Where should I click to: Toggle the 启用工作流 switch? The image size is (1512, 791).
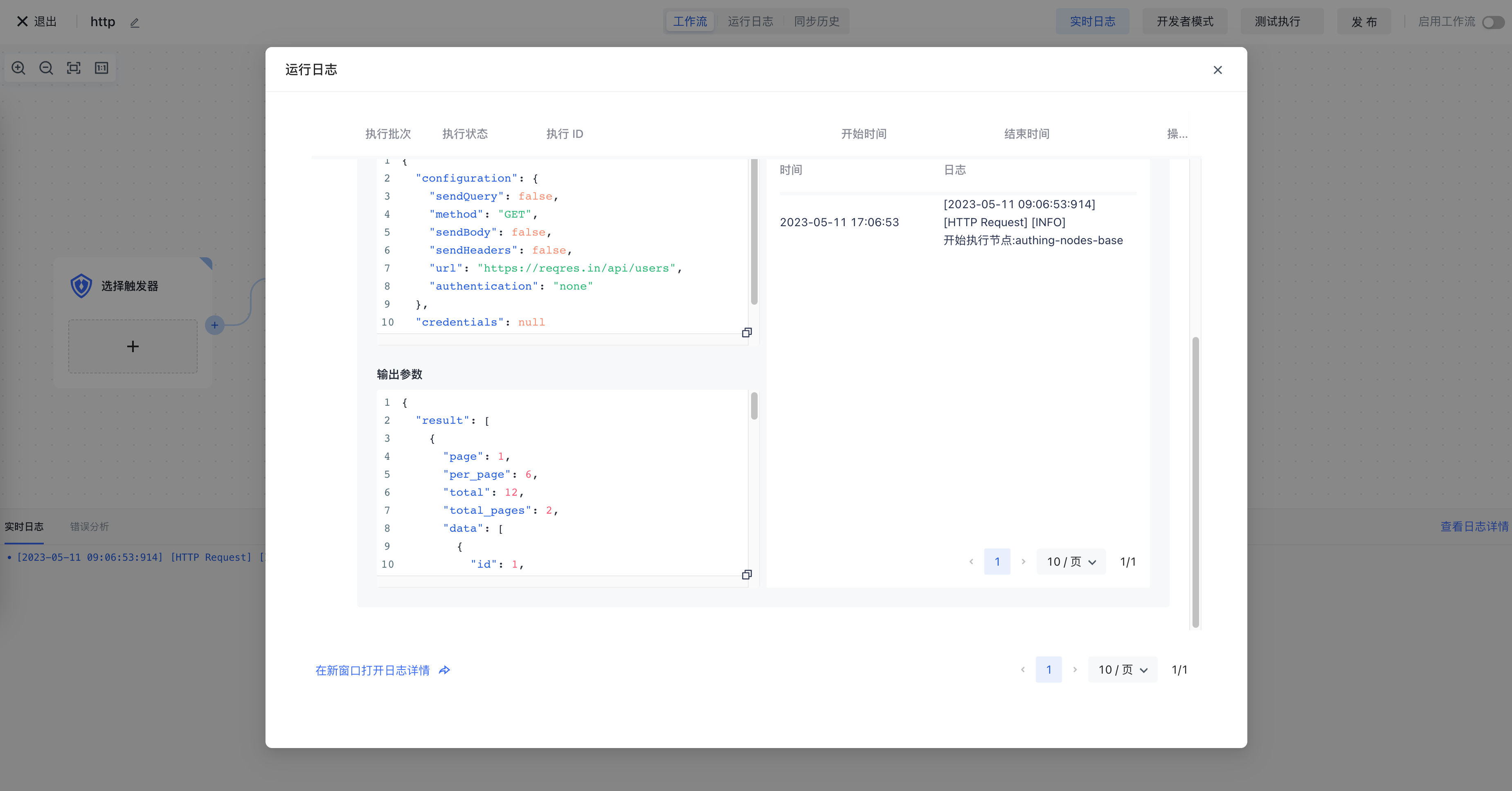pos(1492,22)
